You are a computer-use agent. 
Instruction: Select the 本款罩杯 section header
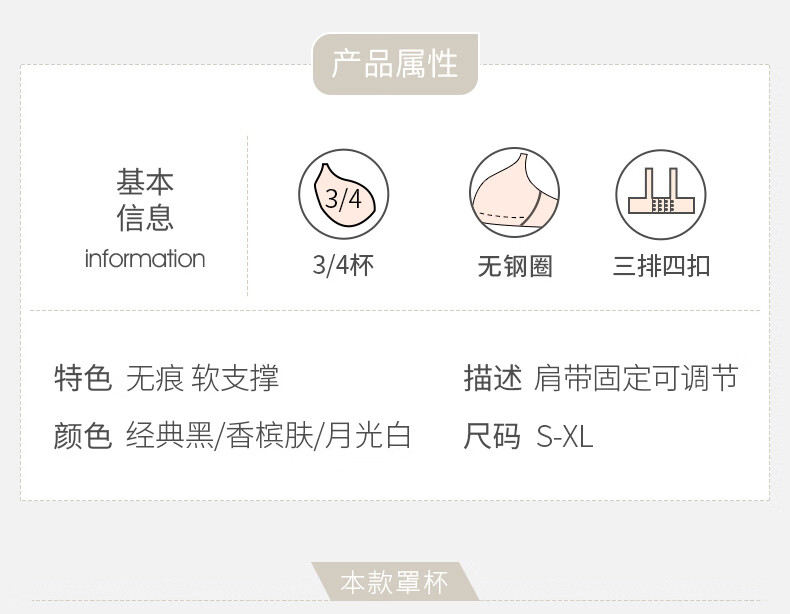click(394, 582)
